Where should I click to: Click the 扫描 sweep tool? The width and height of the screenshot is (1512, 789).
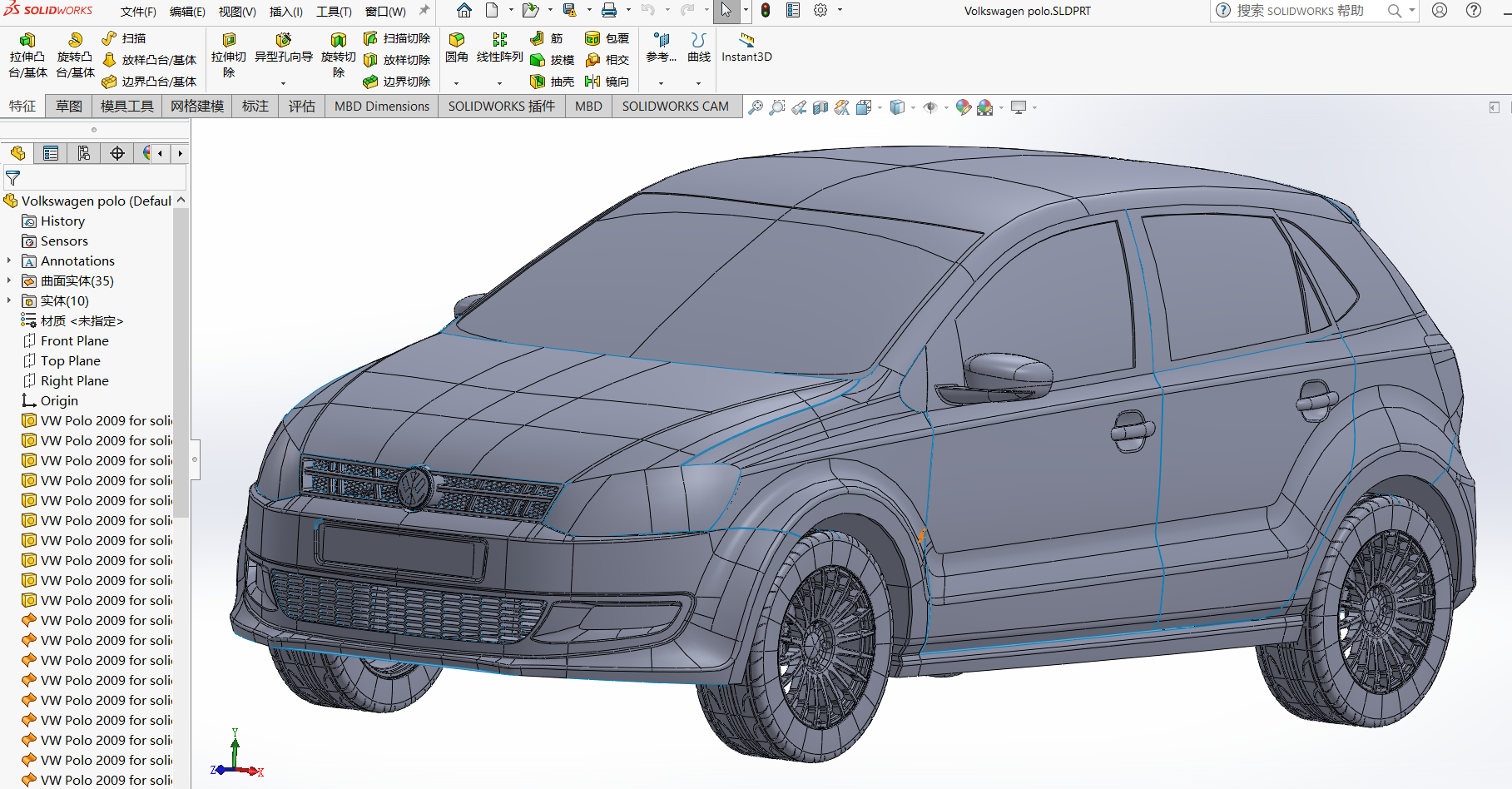coord(123,38)
